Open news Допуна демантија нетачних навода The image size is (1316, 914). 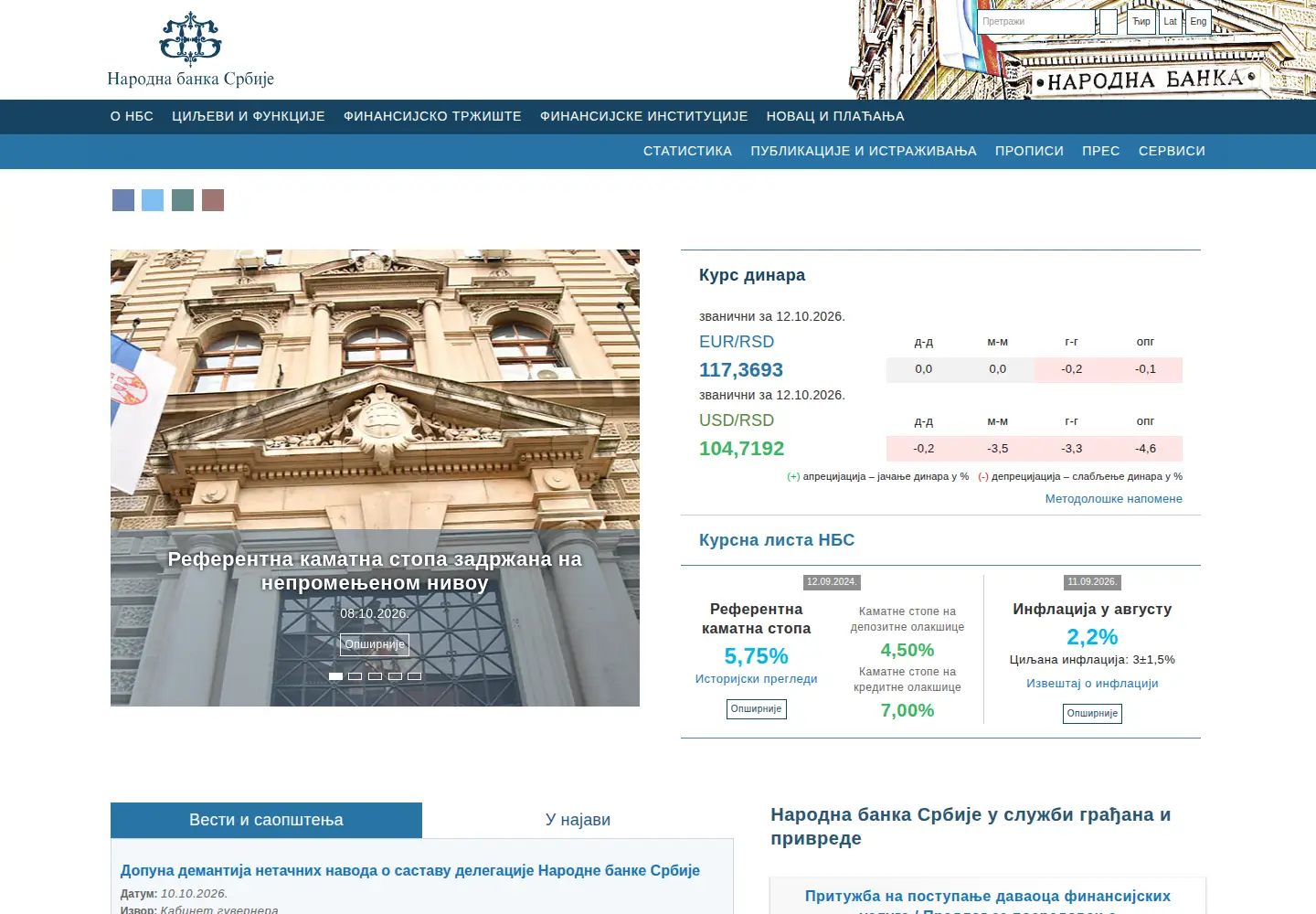(410, 870)
